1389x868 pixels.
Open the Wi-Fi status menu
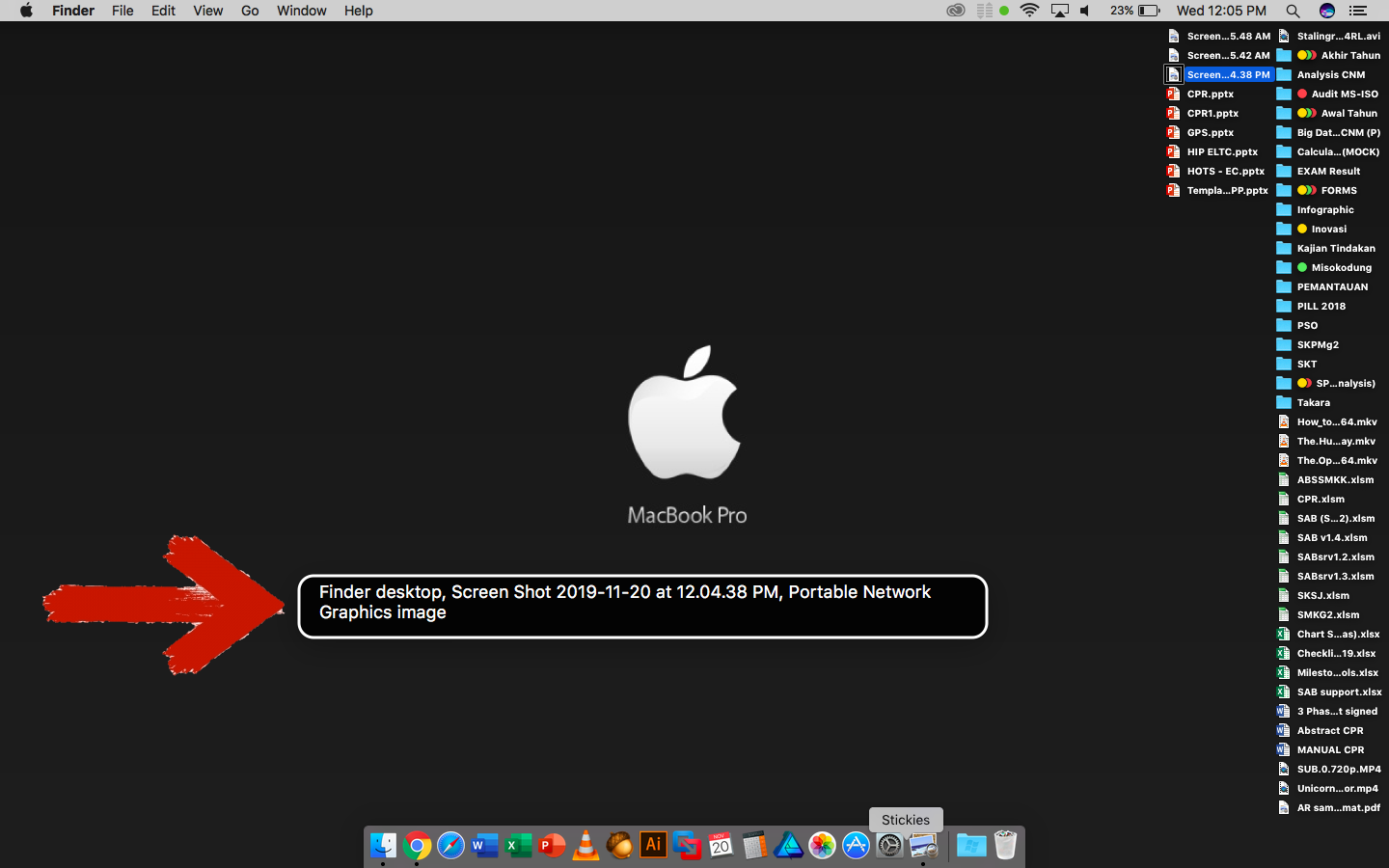pyautogui.click(x=1030, y=11)
